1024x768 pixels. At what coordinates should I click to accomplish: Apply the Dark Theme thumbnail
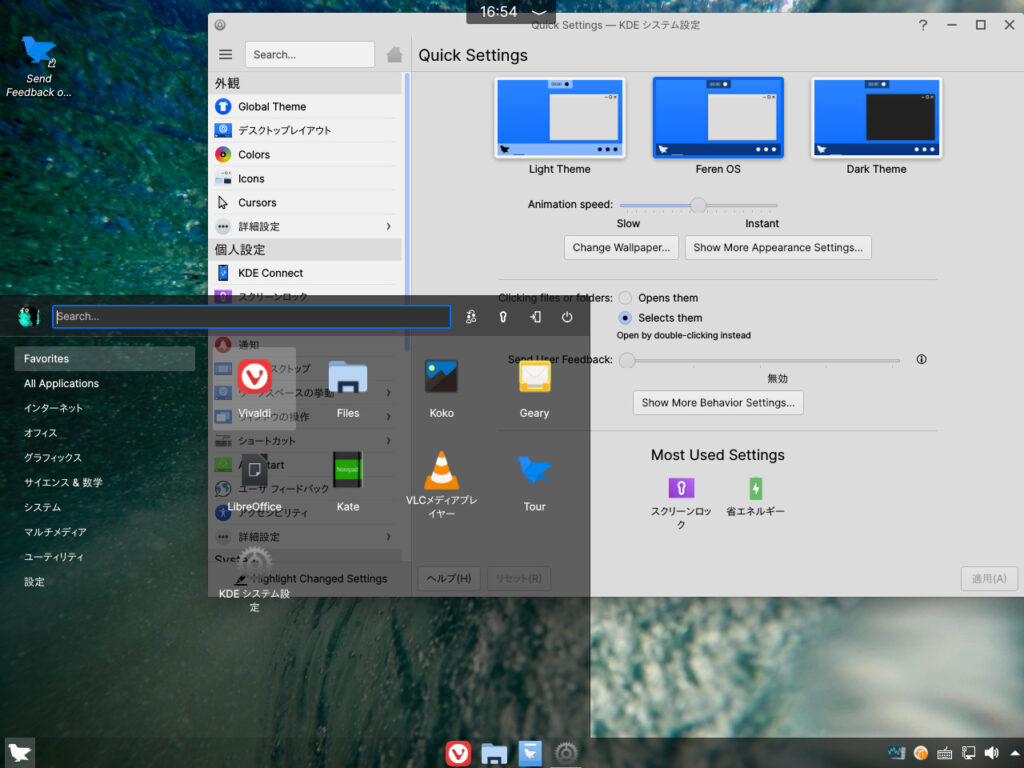tap(876, 118)
